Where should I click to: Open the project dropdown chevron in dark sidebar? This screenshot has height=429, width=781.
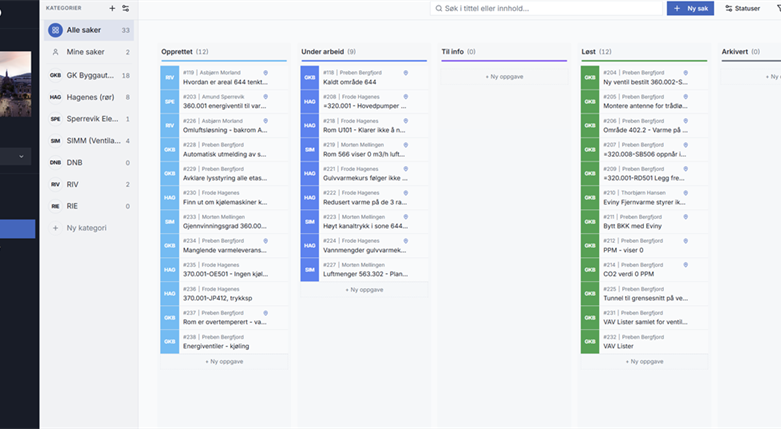point(21,156)
